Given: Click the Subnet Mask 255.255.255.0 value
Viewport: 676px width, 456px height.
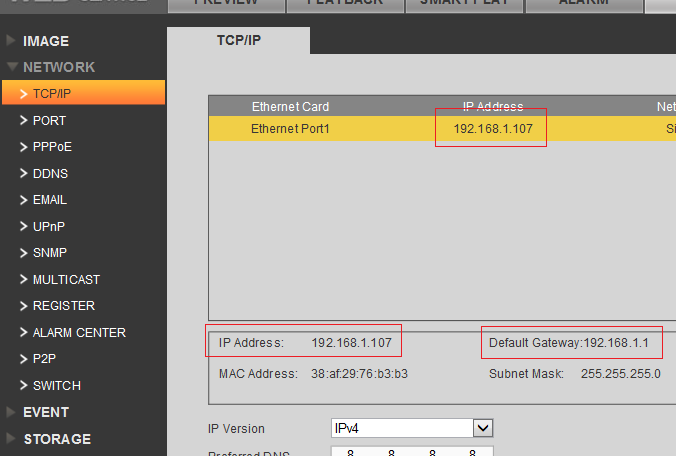Looking at the screenshot, I should [620, 374].
